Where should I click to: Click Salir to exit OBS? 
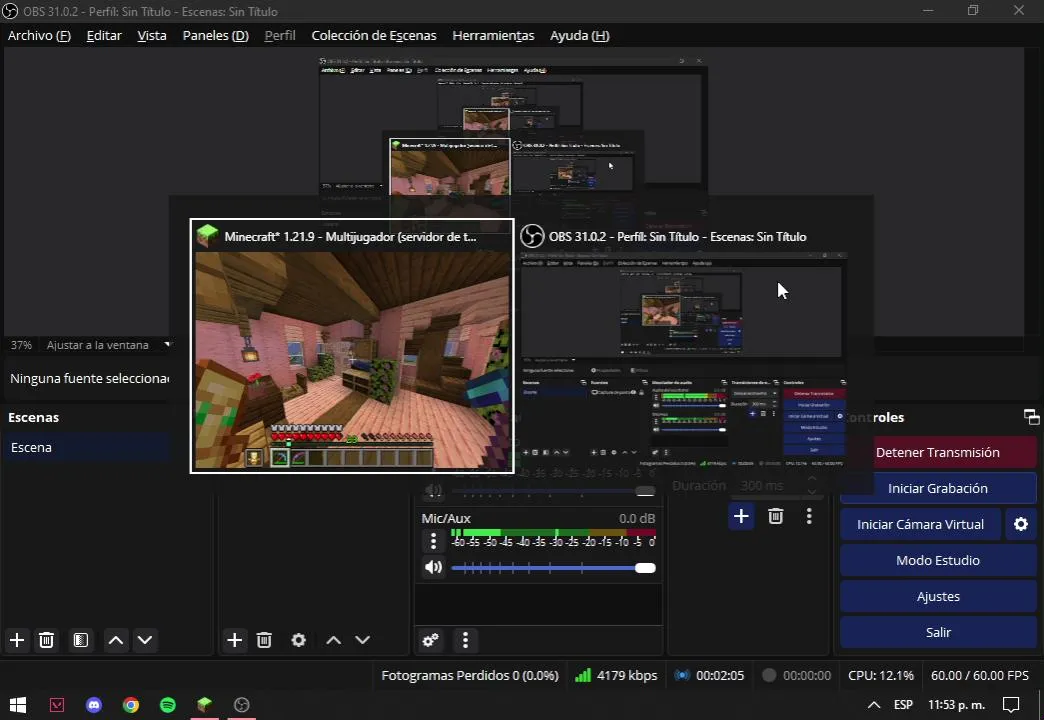tap(938, 632)
